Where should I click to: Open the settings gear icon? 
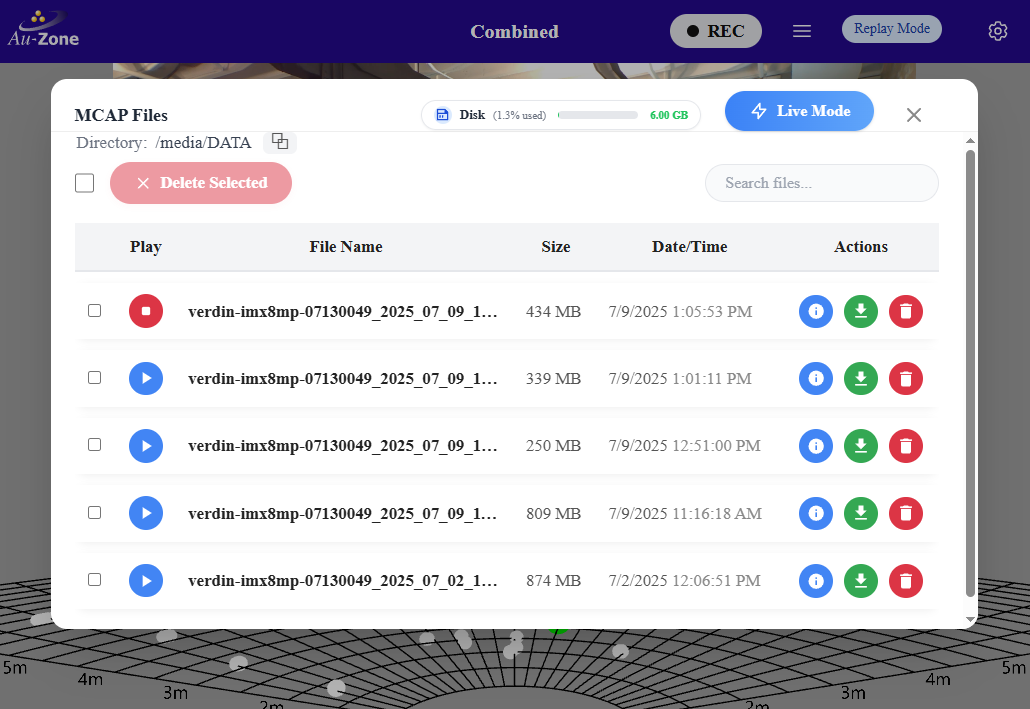pyautogui.click(x=997, y=31)
